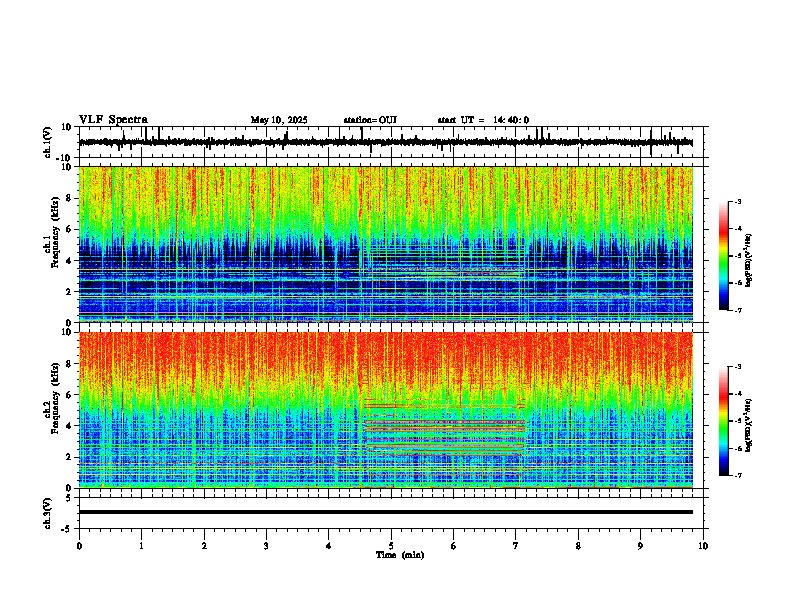Viewport: 792px width, 612px height.
Task: Click the ch.2 harmonic band emission near 4 kHz
Action: click(x=444, y=427)
